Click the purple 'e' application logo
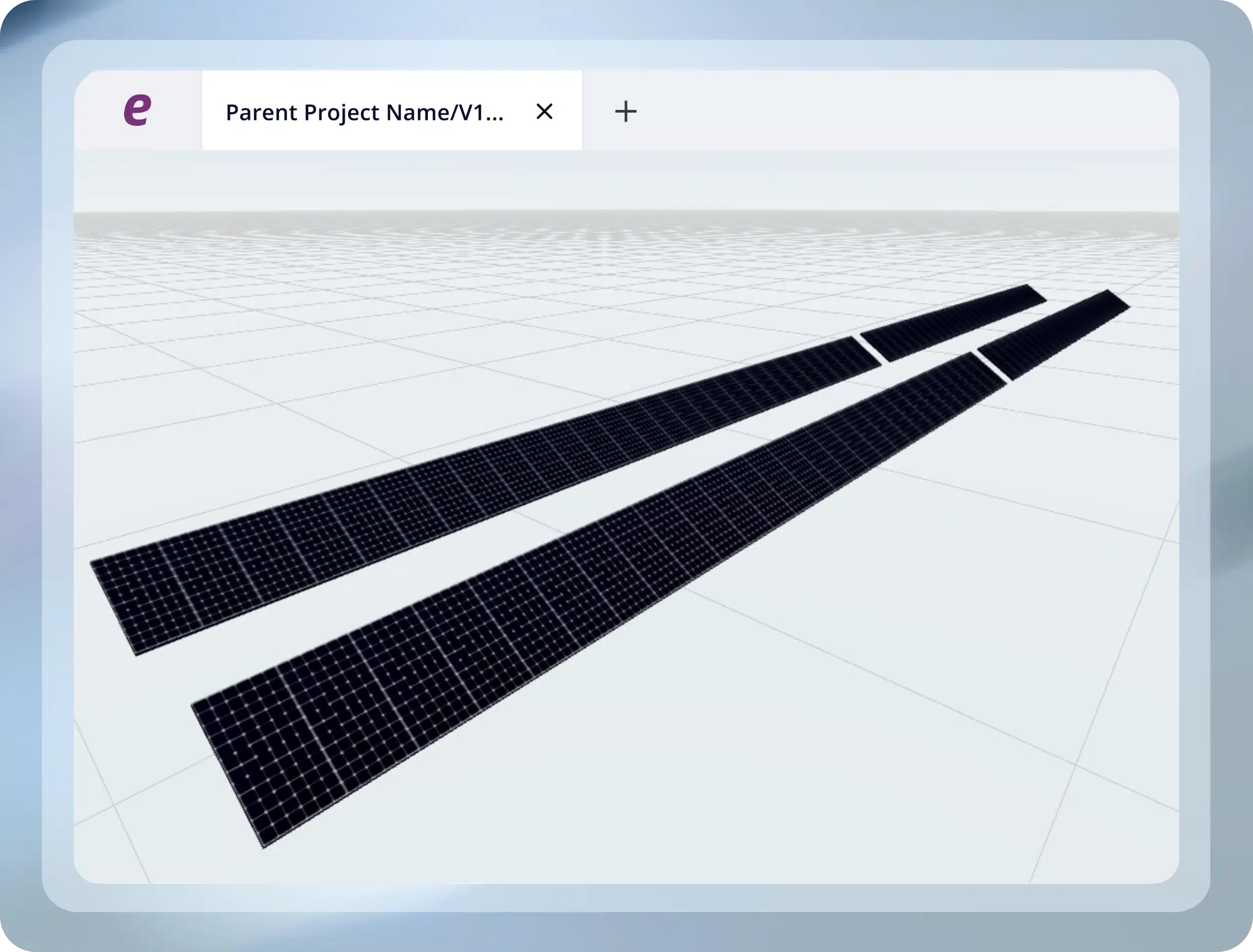Screen dimensions: 1253x952 pos(137,111)
